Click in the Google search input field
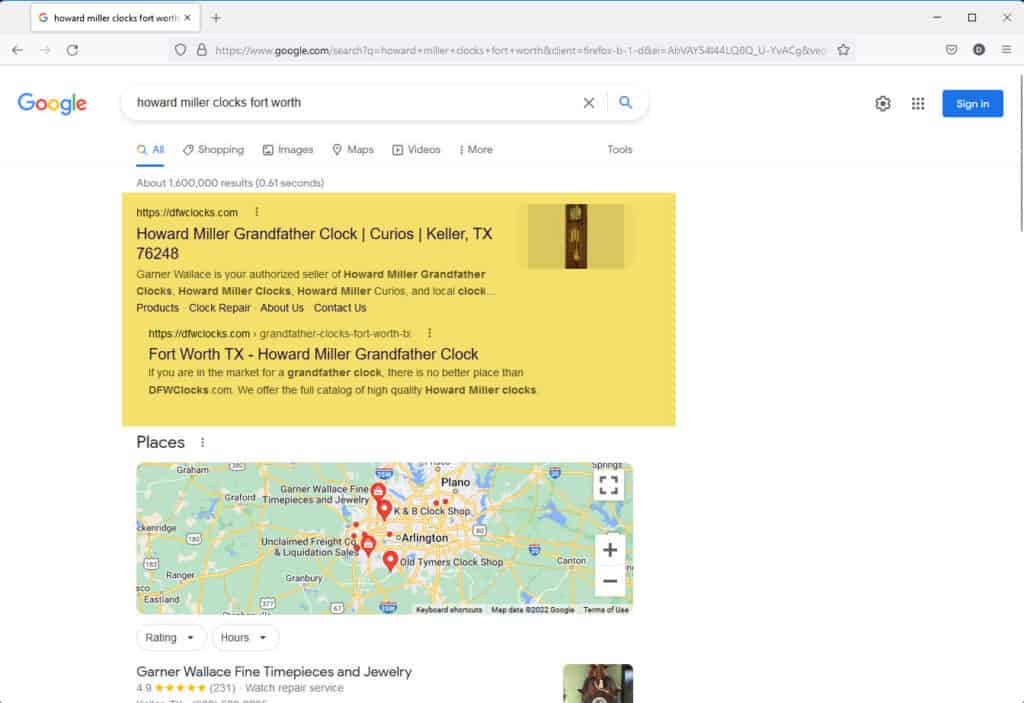The height and width of the screenshot is (703, 1024). pos(353,103)
